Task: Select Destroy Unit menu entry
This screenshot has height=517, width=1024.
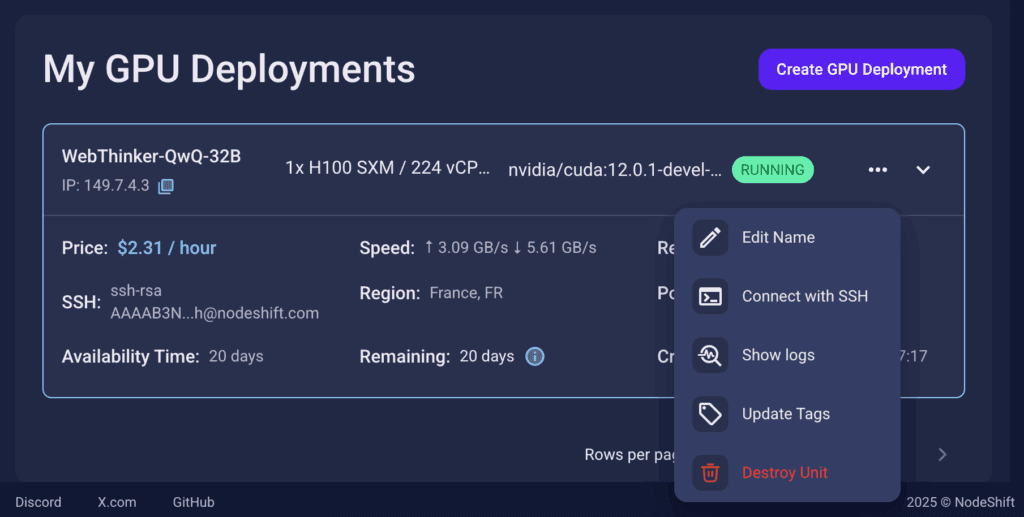Action: [787, 473]
